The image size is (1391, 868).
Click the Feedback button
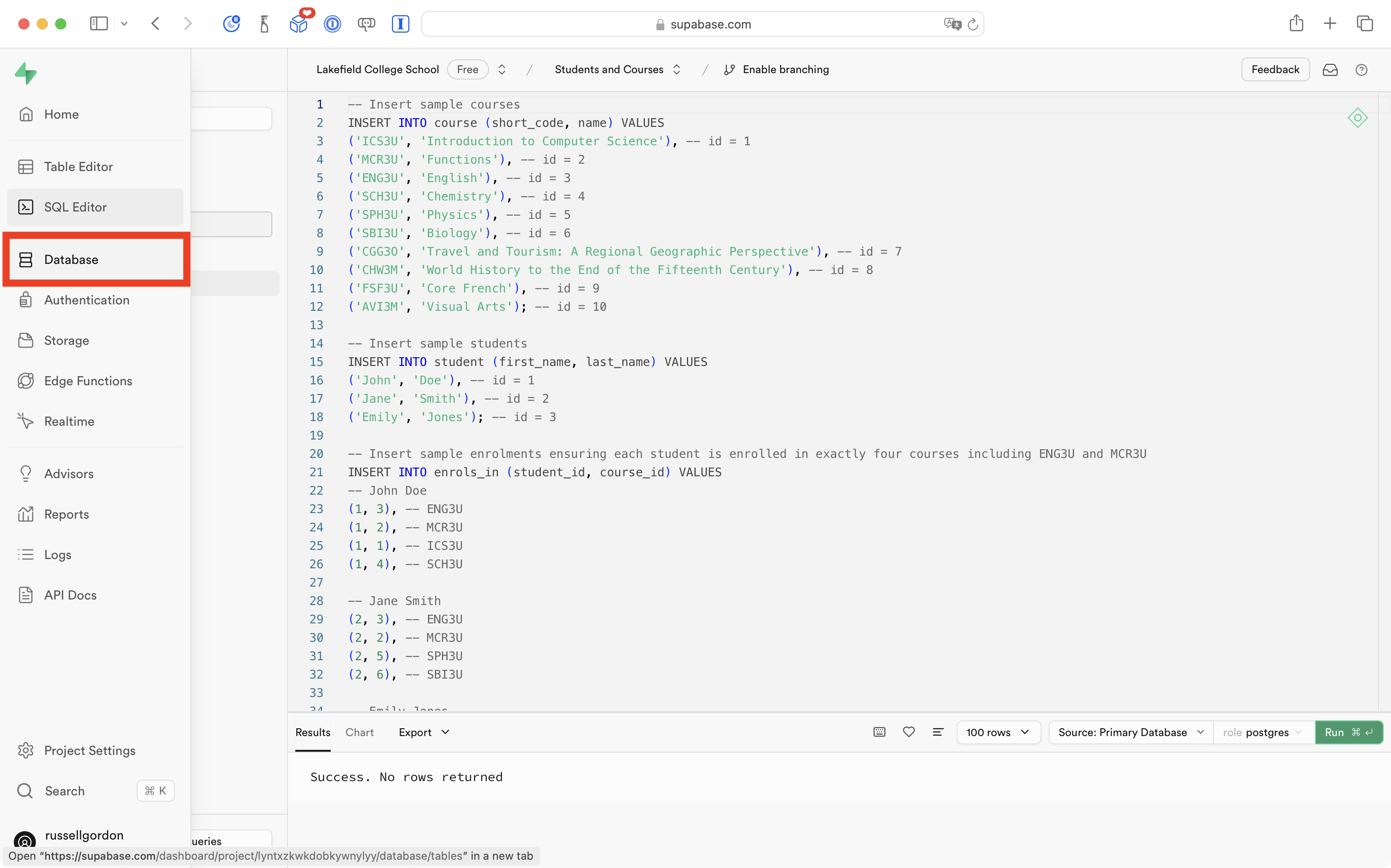click(1275, 69)
